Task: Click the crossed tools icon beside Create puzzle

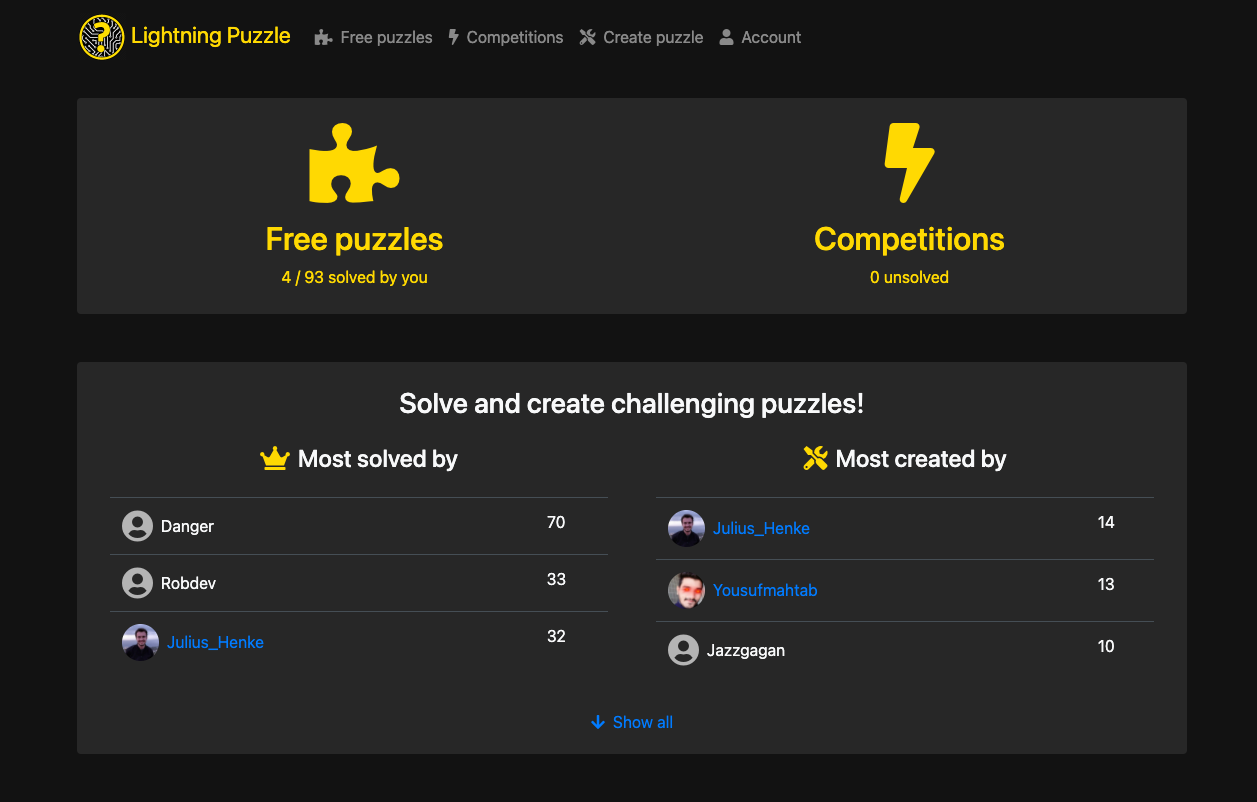Action: click(x=588, y=37)
